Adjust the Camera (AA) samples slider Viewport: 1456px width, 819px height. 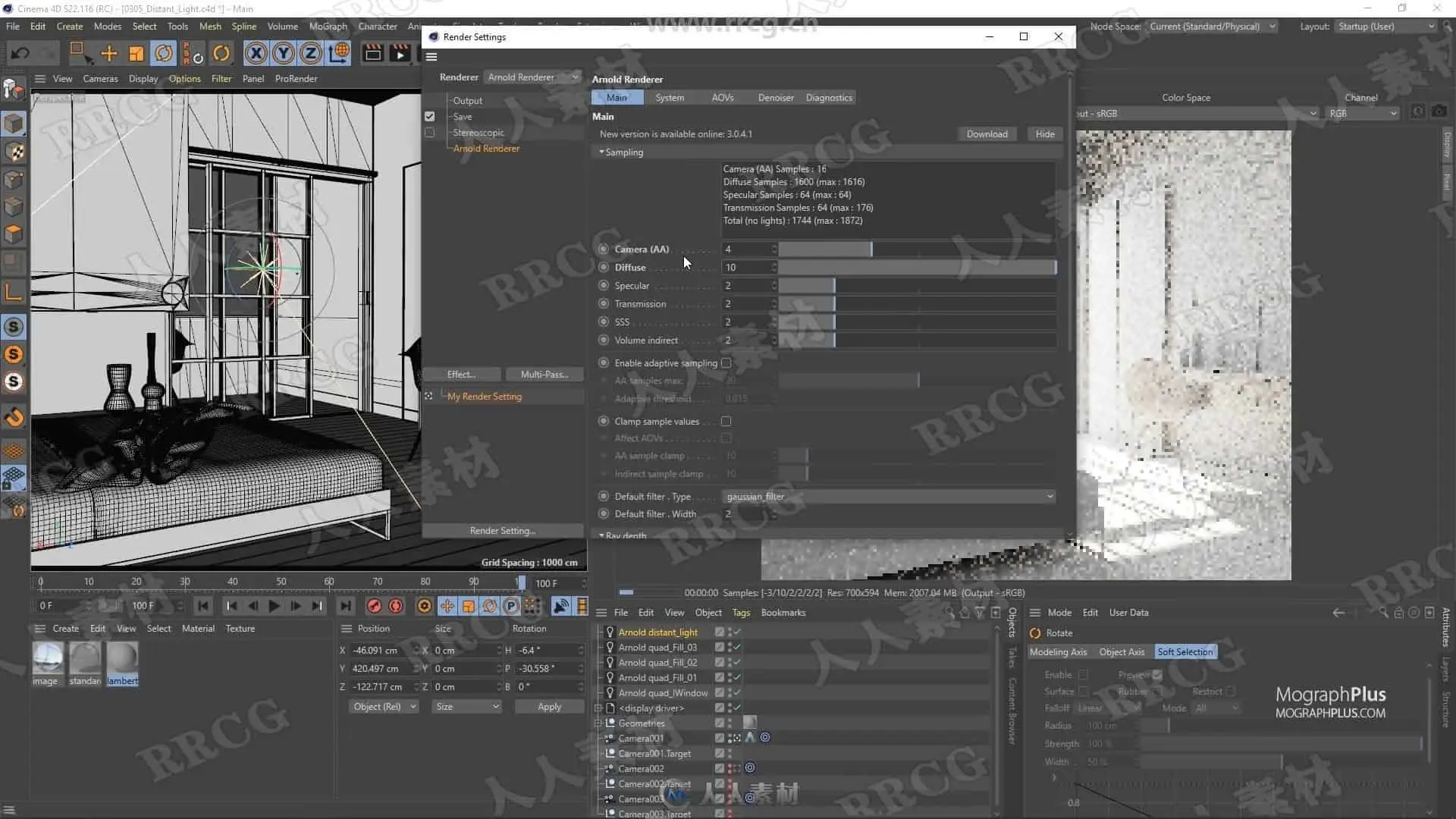coord(871,249)
